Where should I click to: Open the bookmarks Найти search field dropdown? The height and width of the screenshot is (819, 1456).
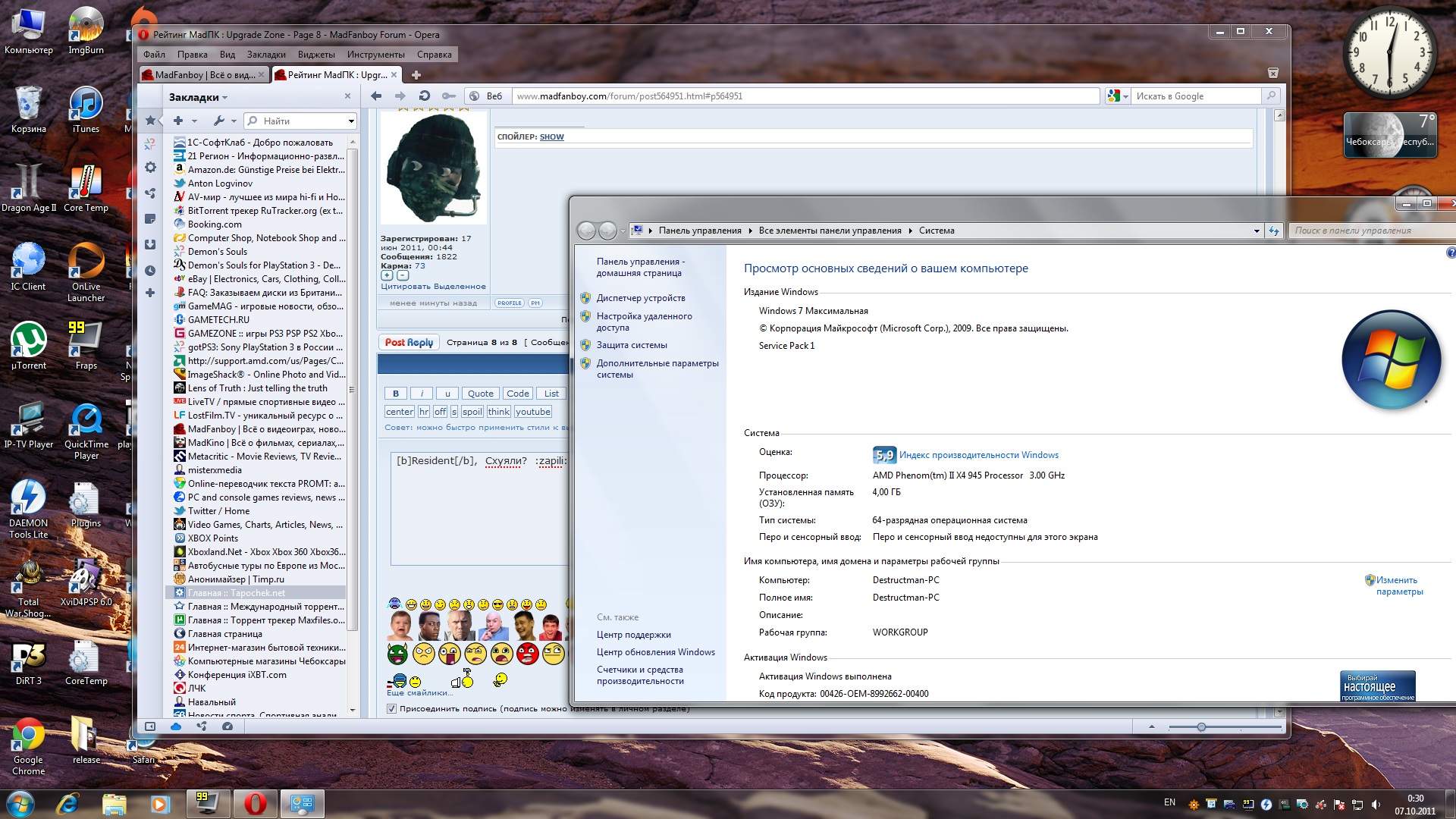coord(351,121)
